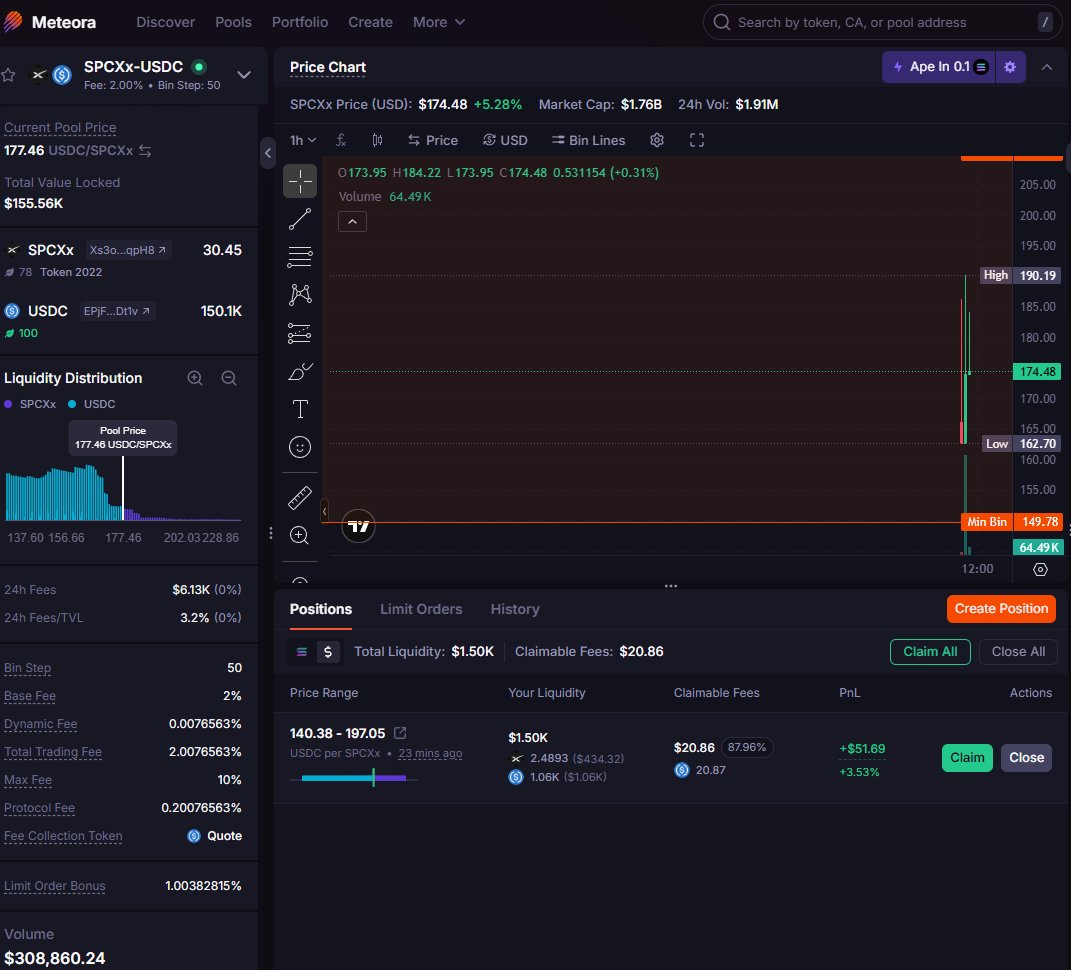
Task: Open Ape In settings gear
Action: [1010, 67]
